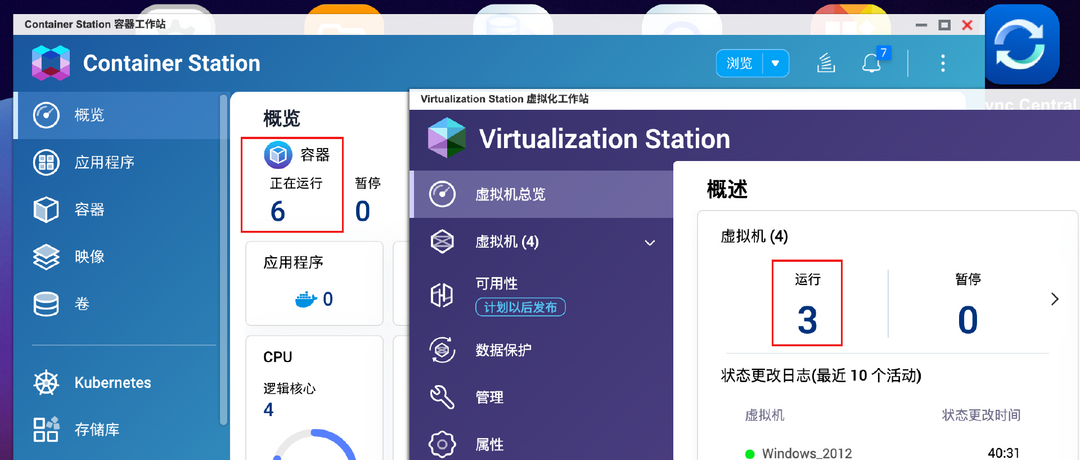Click the blue 容器 cube icon in overview
Screen dimensions: 1080x460
click(x=278, y=155)
